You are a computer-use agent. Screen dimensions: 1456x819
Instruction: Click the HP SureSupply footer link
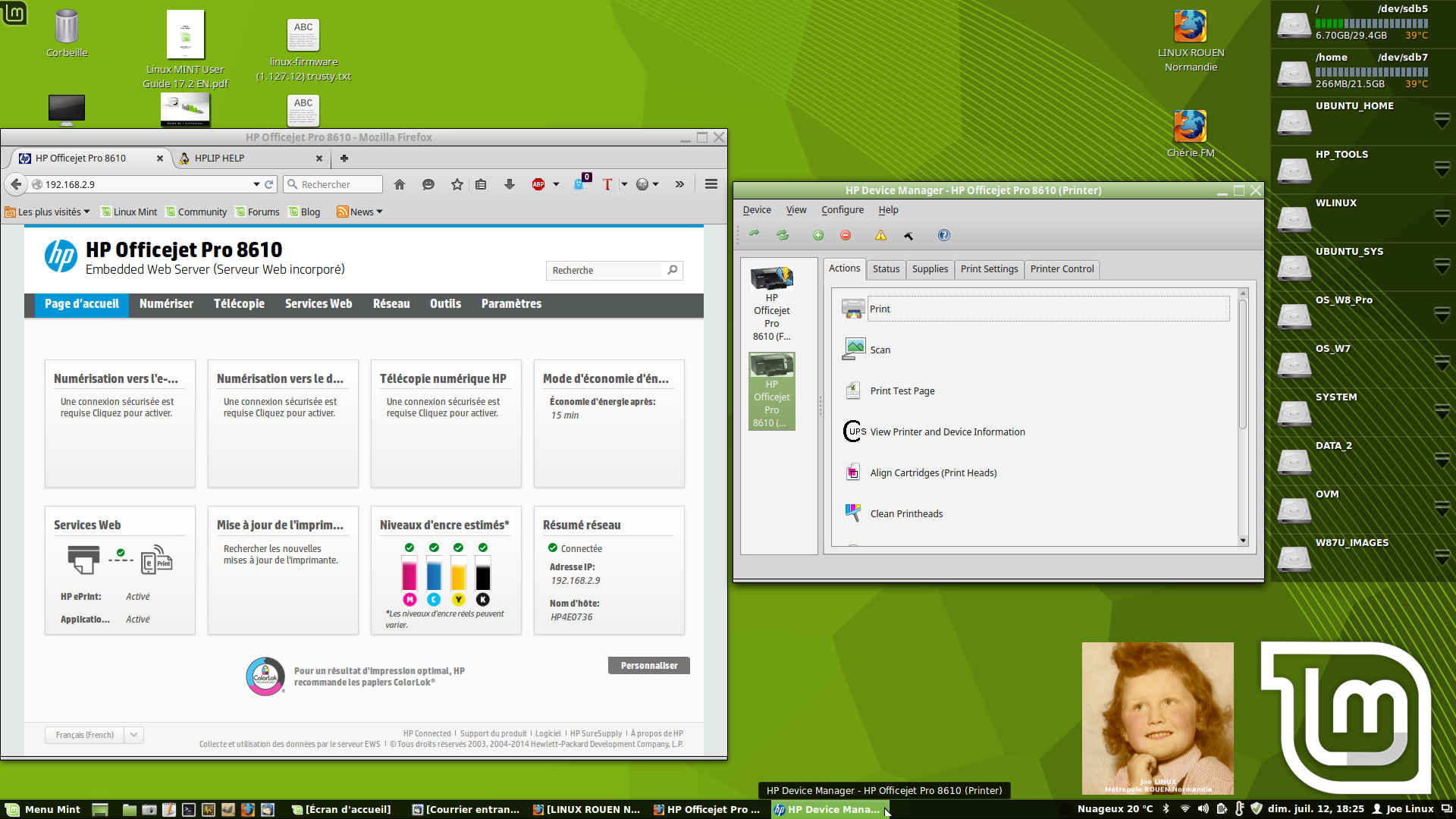coord(596,733)
